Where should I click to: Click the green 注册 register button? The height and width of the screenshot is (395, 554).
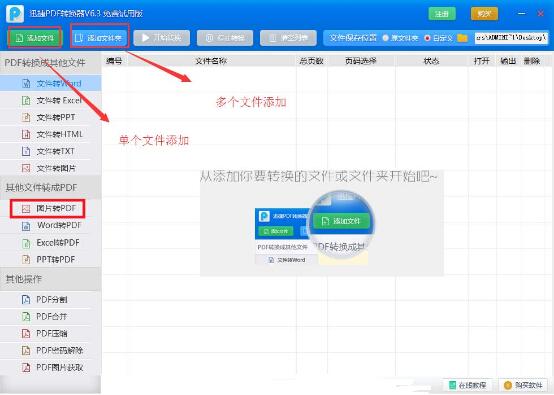click(442, 14)
